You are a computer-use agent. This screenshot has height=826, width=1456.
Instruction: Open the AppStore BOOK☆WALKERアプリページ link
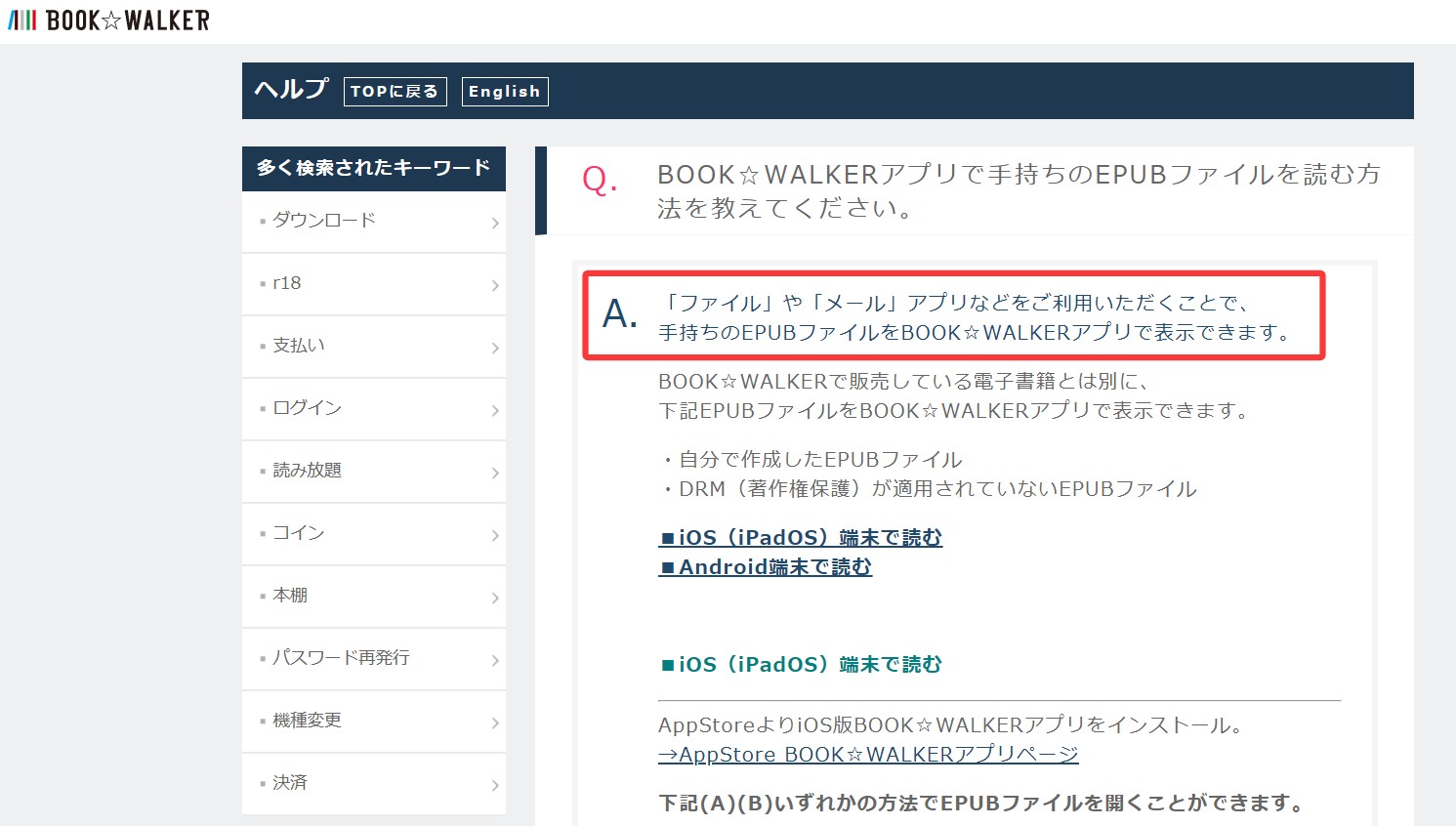[868, 755]
